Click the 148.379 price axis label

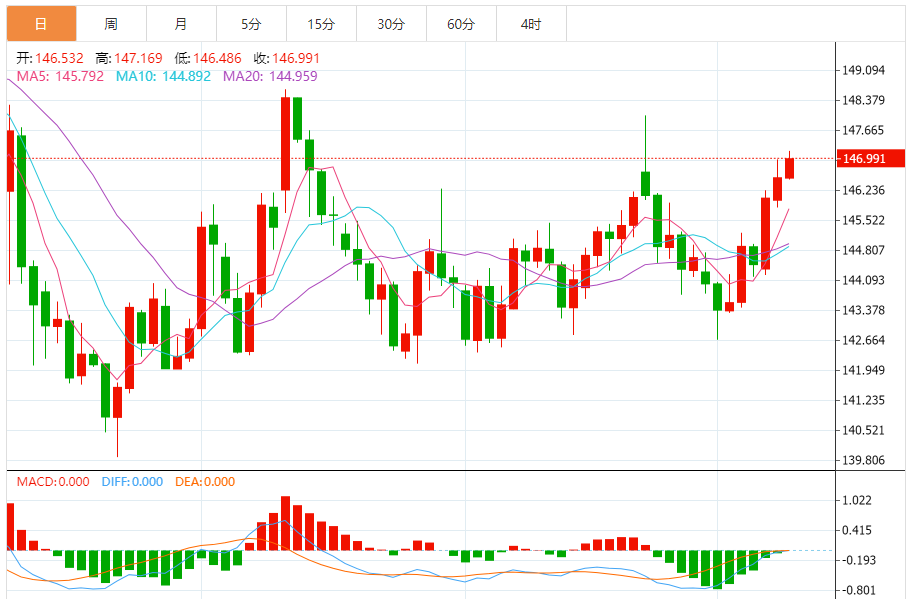(x=863, y=100)
